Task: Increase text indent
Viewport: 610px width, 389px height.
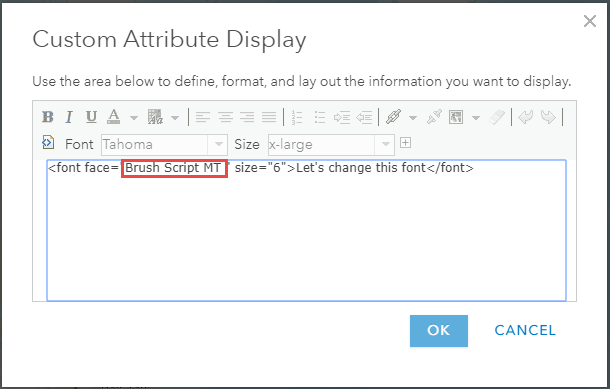Action: coord(342,117)
